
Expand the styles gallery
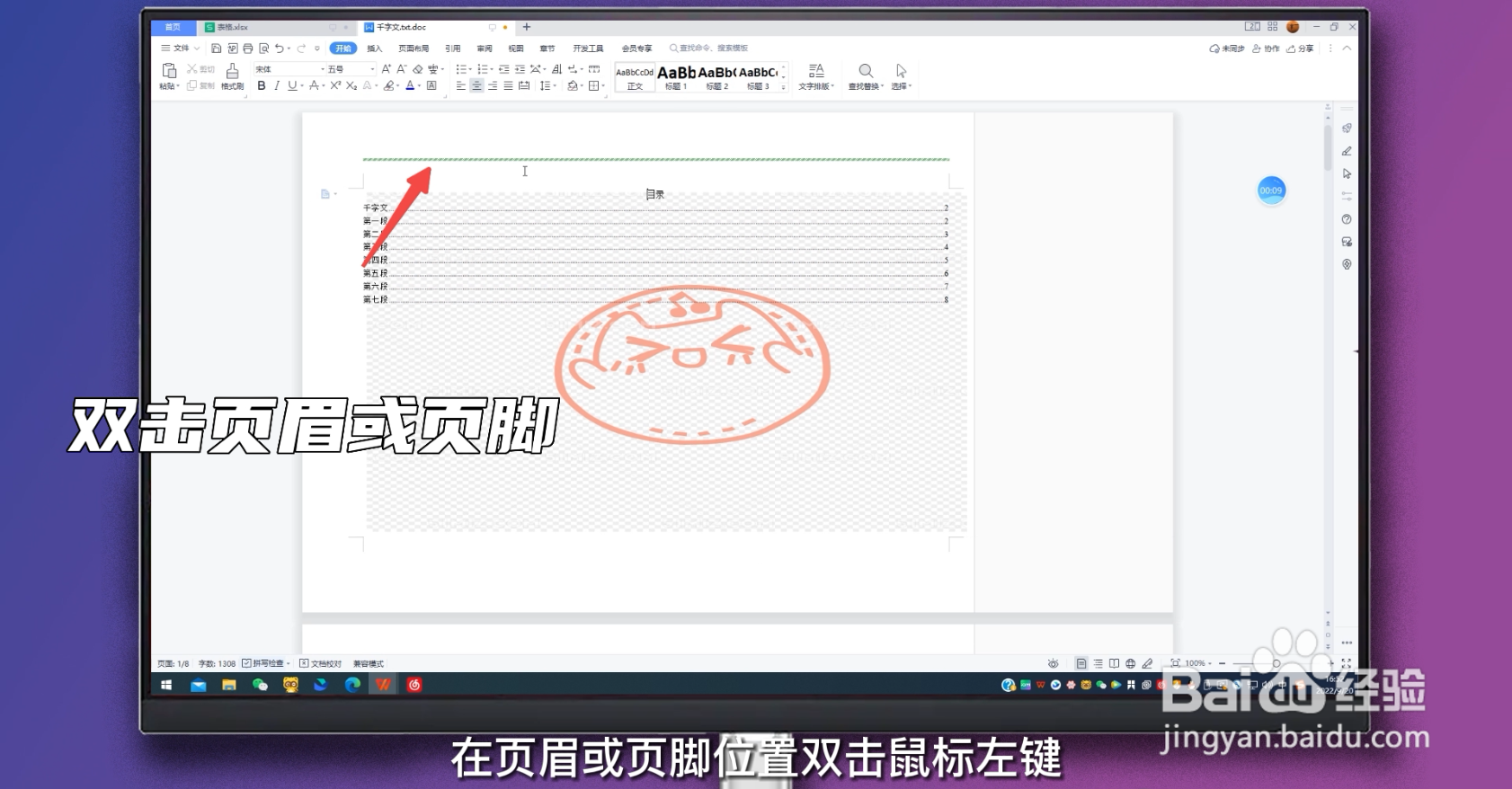(x=784, y=87)
